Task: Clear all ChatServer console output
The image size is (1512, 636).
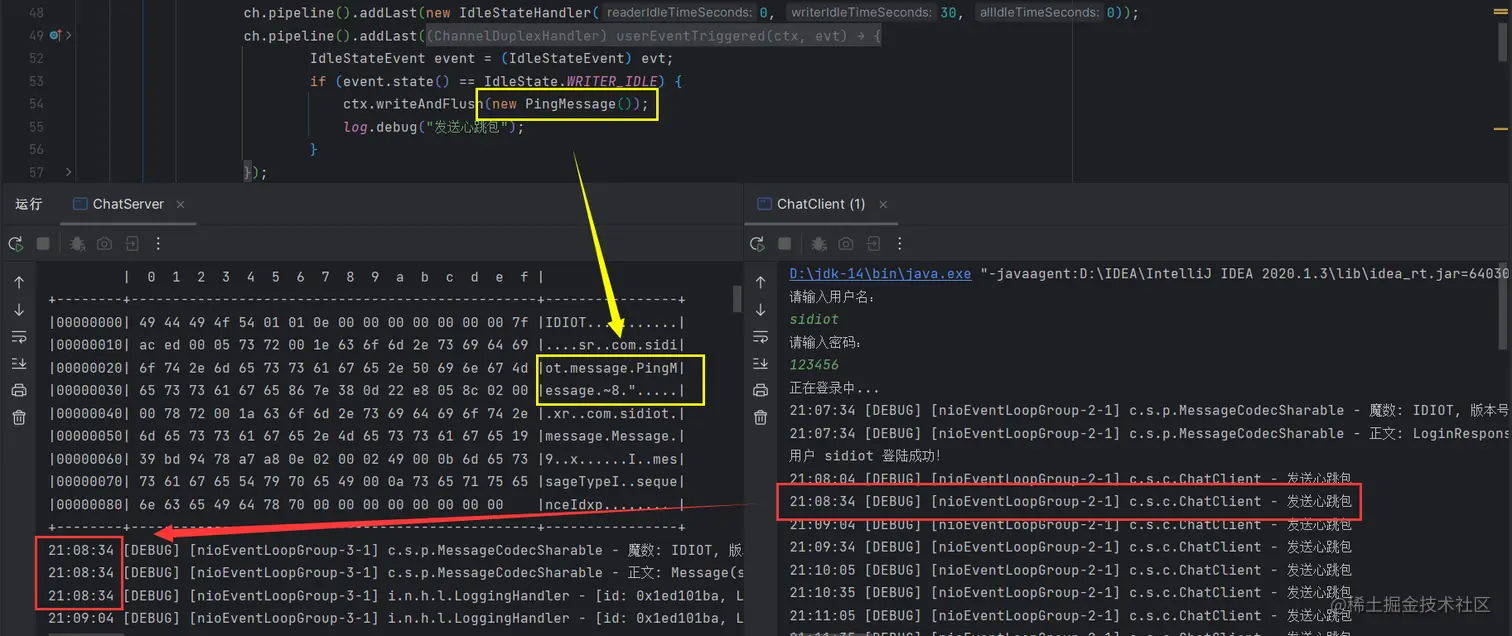Action: click(18, 418)
